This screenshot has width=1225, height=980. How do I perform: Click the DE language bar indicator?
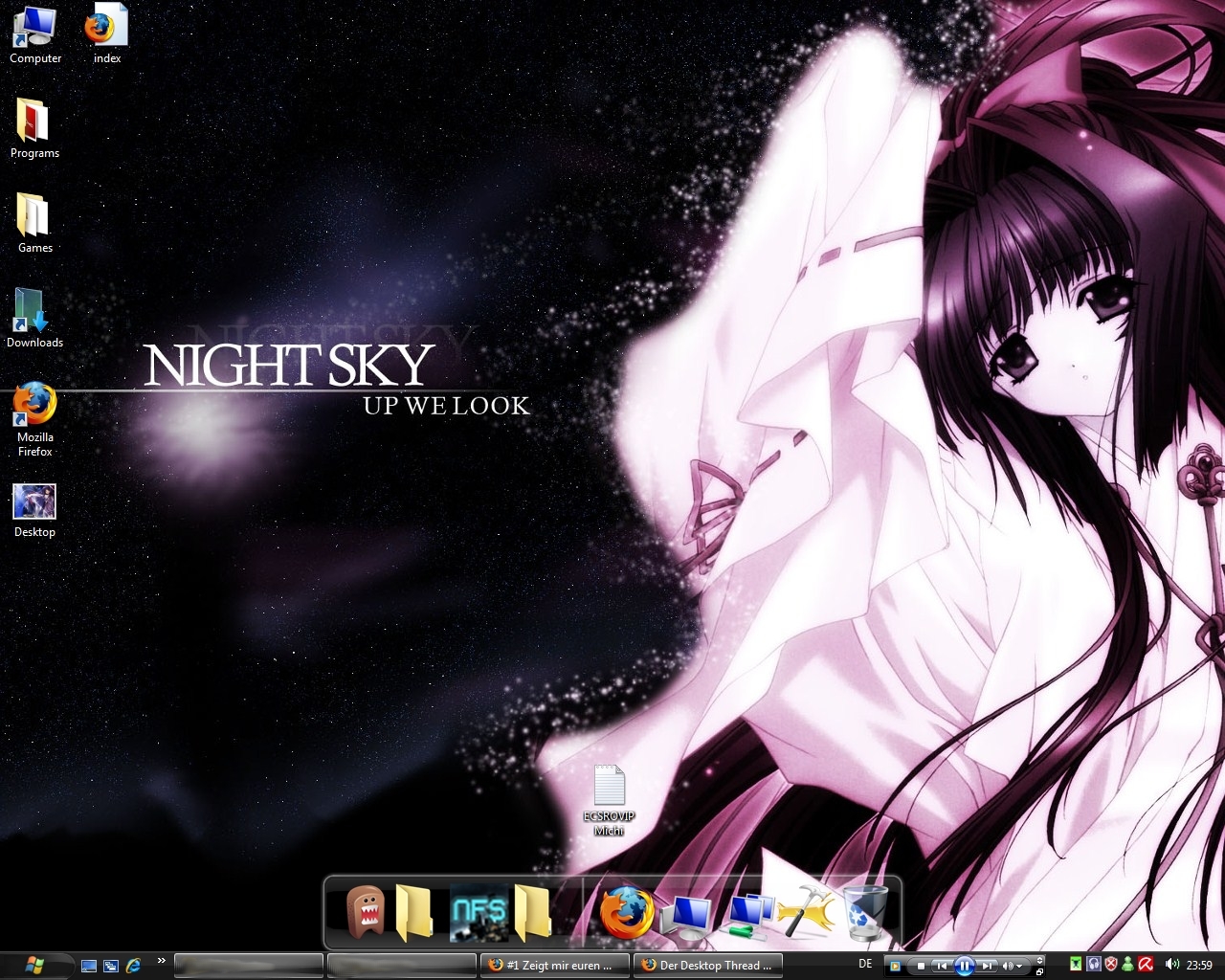click(865, 964)
